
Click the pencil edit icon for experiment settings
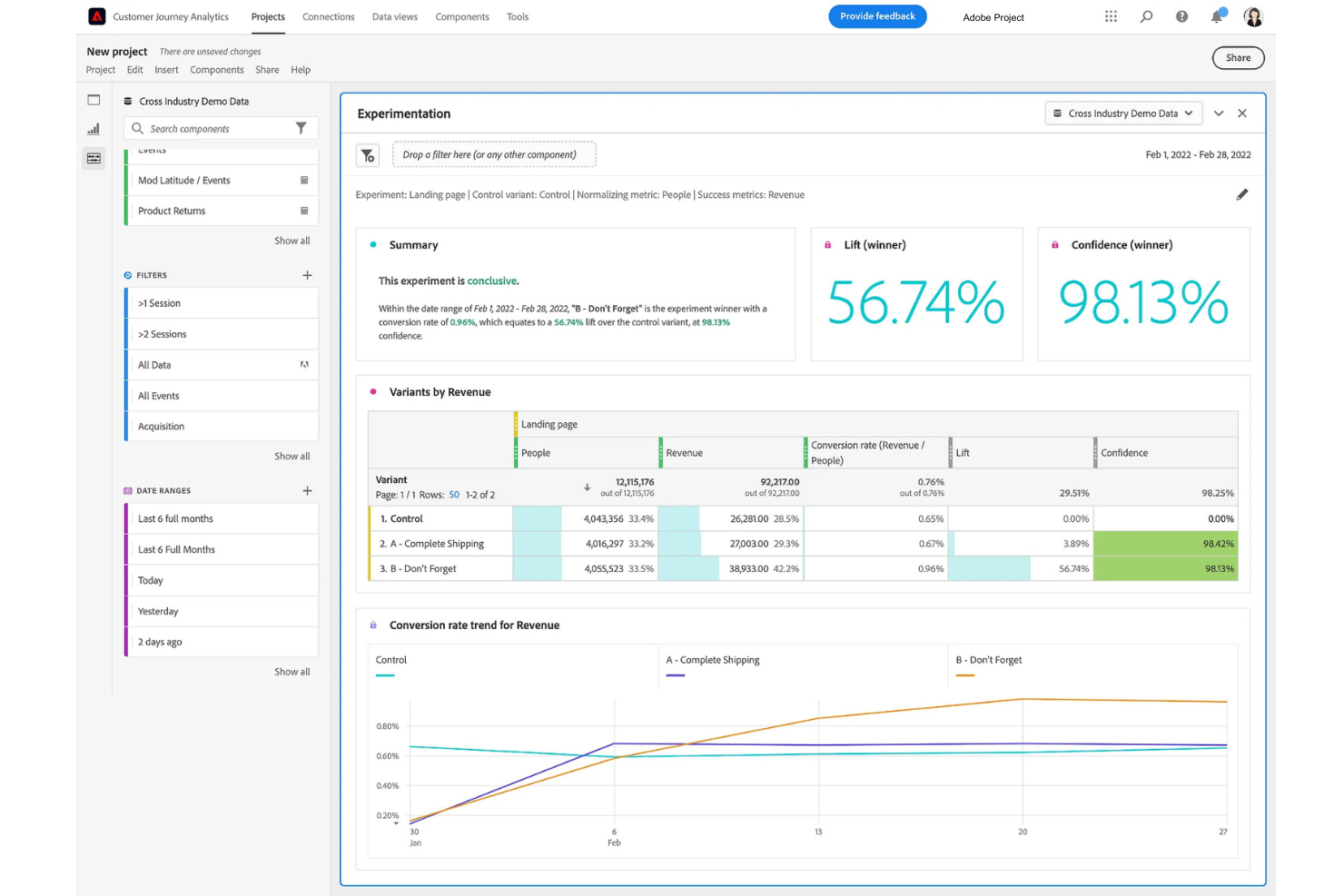click(x=1242, y=194)
